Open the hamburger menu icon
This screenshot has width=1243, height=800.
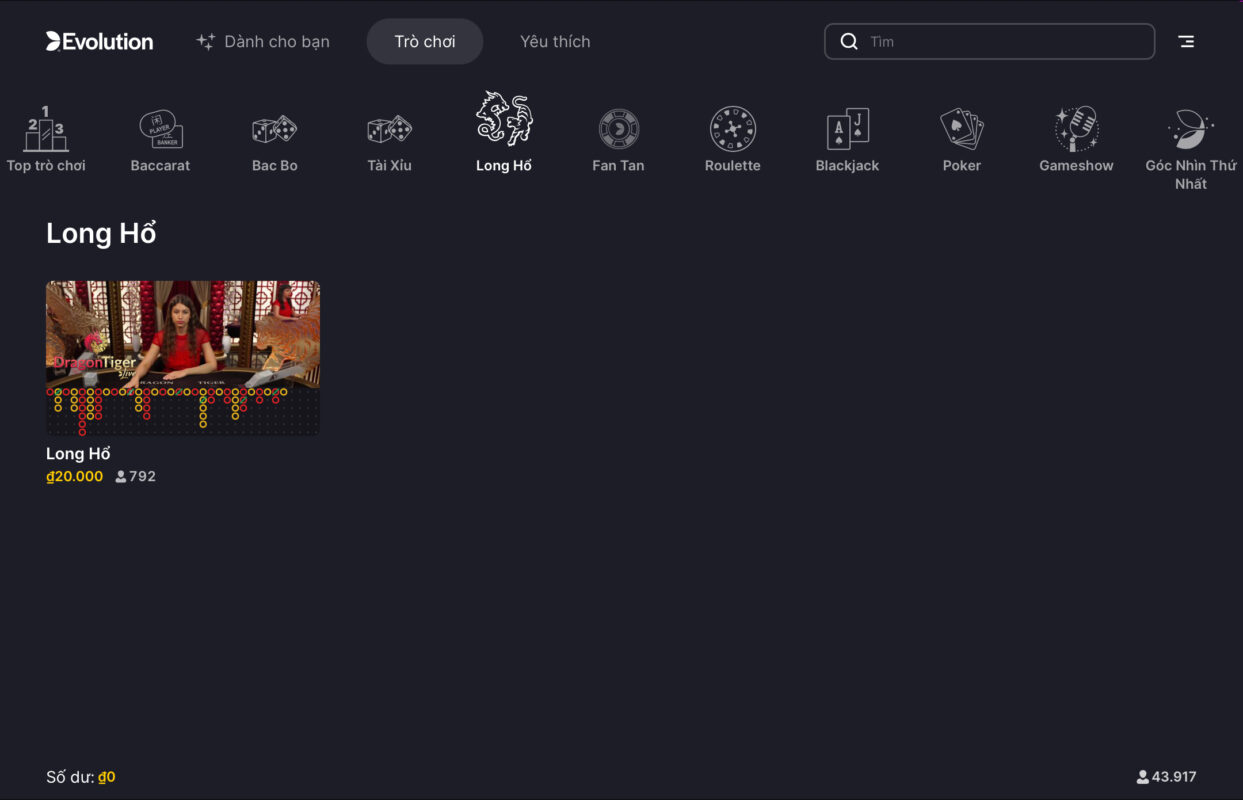[x=1186, y=42]
